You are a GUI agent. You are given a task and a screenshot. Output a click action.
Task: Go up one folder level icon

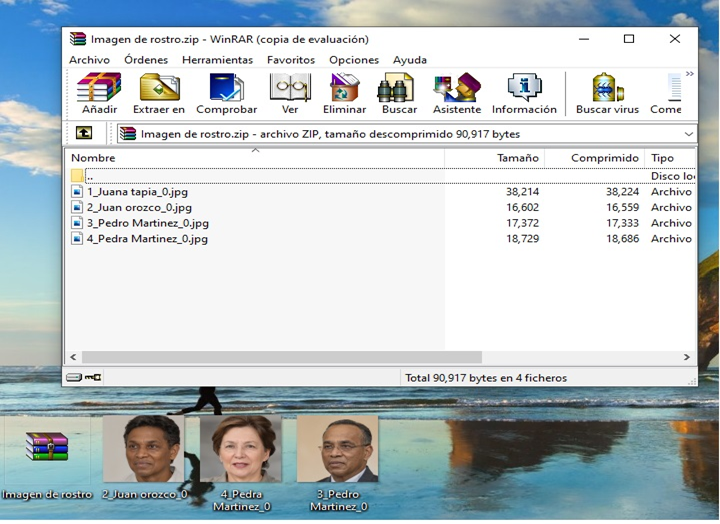point(84,133)
